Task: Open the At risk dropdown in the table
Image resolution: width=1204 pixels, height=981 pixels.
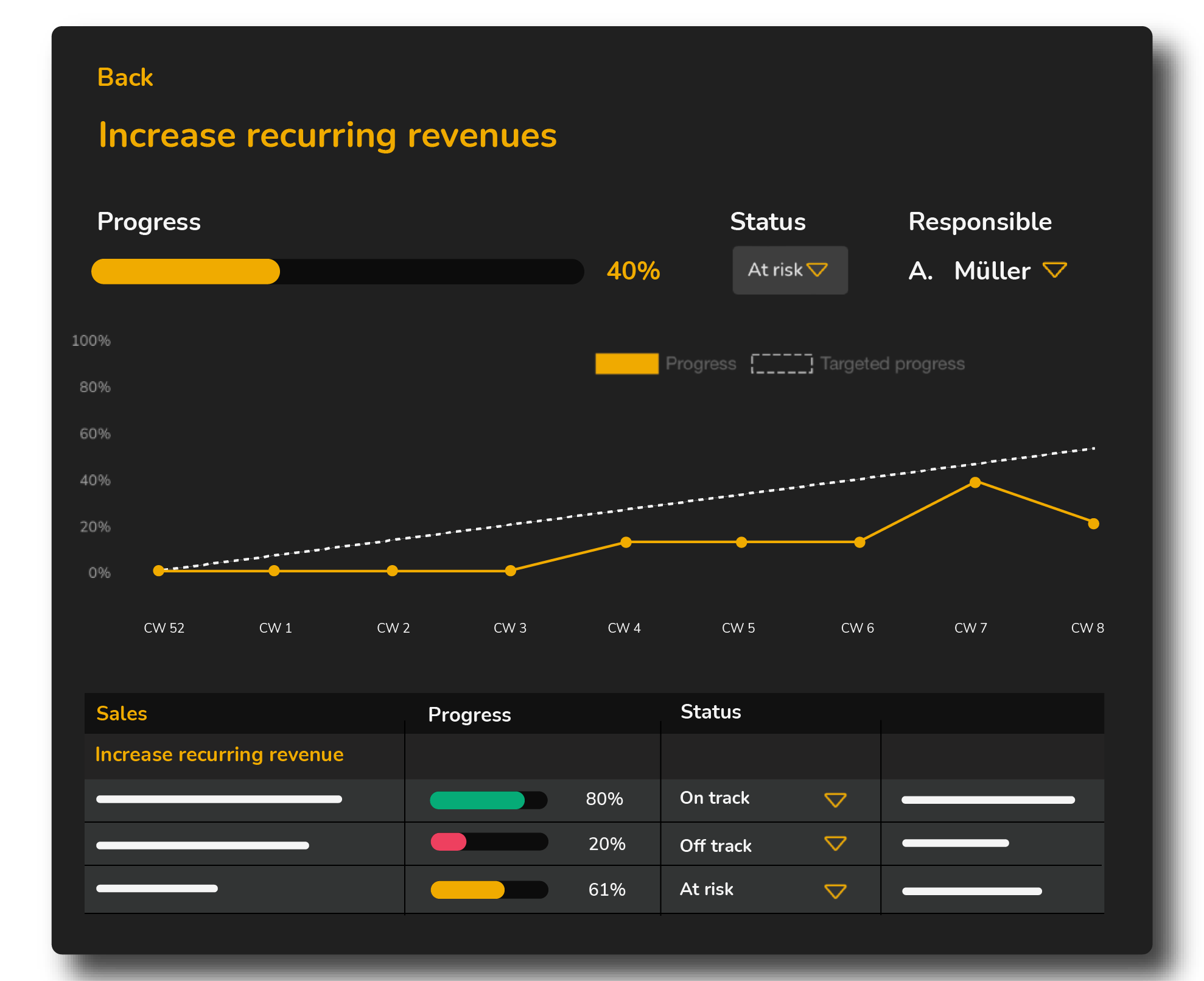Action: 835,890
